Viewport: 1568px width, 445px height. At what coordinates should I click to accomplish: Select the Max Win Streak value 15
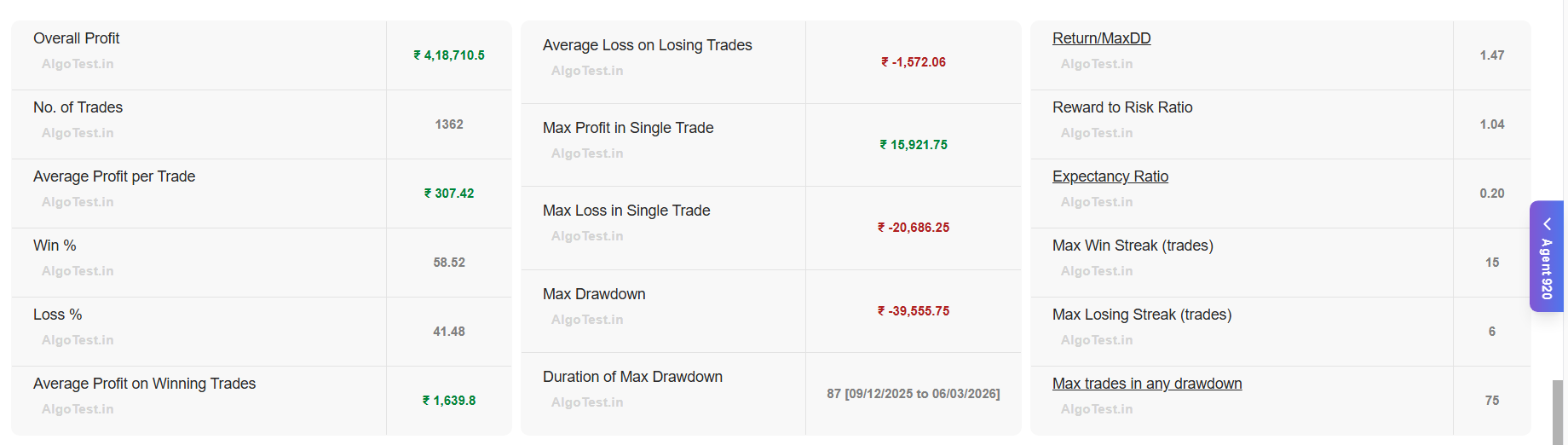coord(1491,263)
